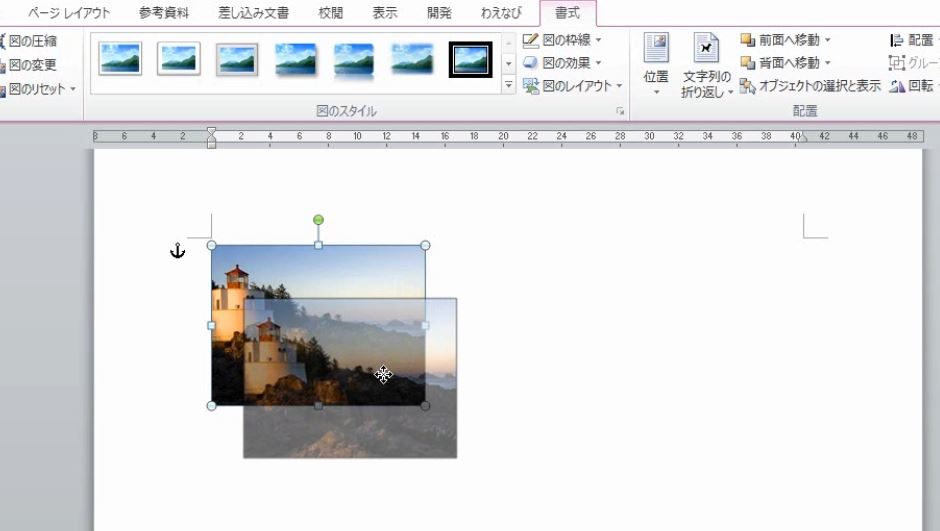
Task: Apply the black thick-frame picture style
Action: click(x=471, y=59)
